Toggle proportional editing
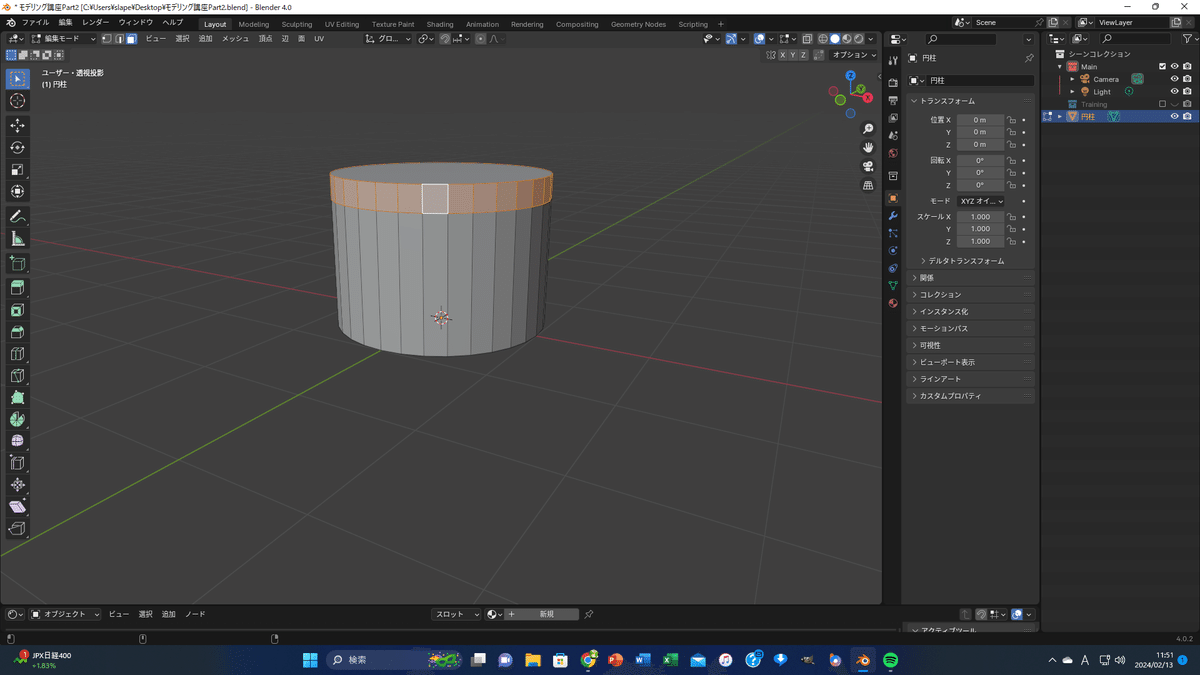1200x675 pixels. click(481, 39)
